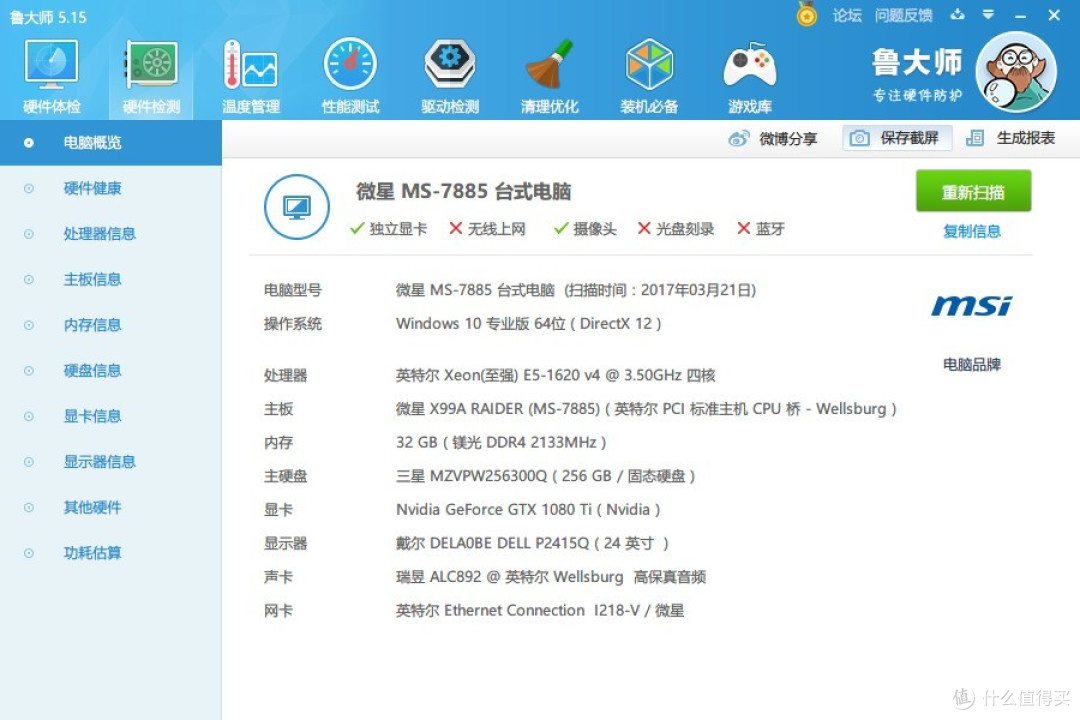Open 清理优化 cleanup broom icon

[x=549, y=76]
